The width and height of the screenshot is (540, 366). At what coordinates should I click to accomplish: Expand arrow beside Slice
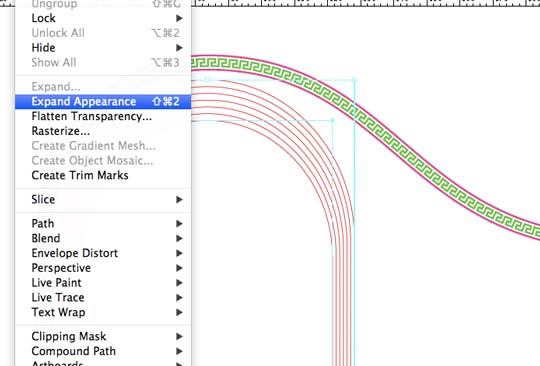(179, 200)
